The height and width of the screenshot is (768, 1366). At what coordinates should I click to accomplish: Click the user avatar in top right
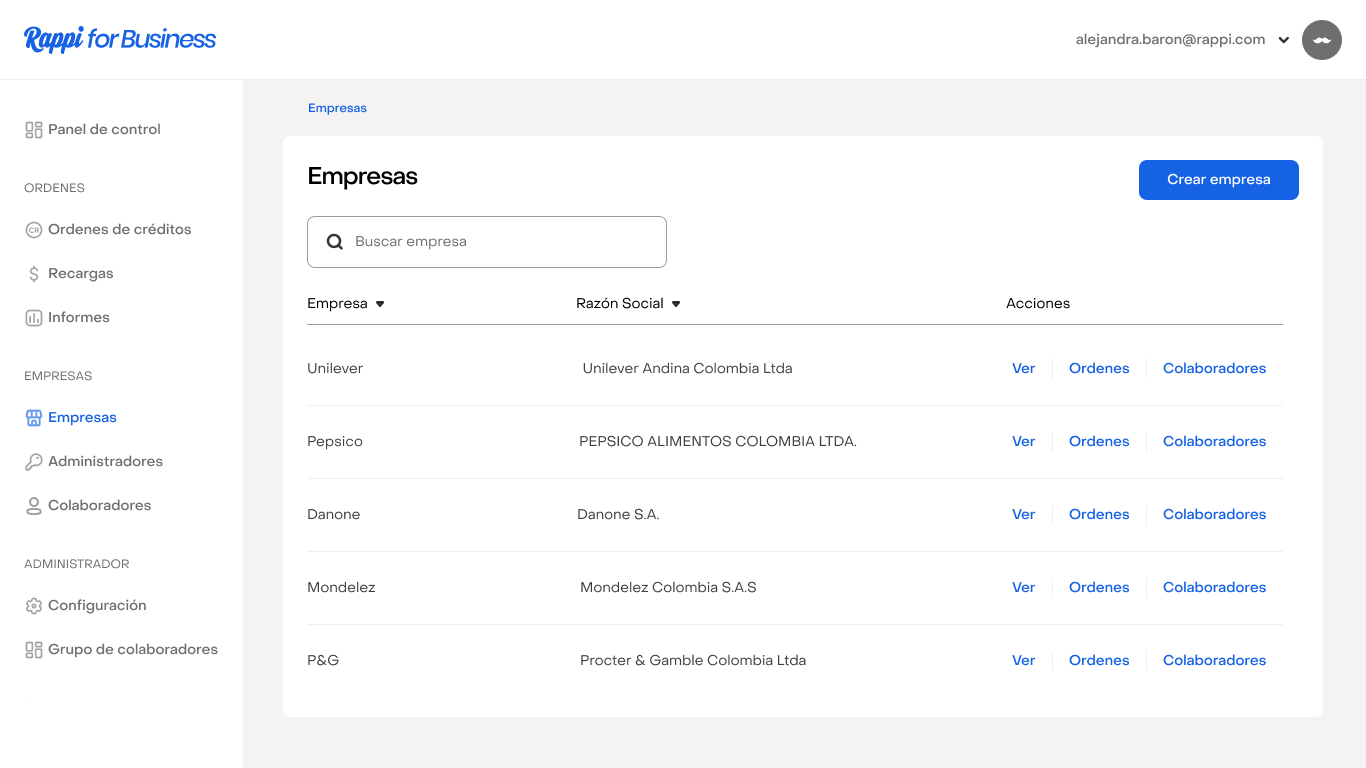(x=1321, y=40)
